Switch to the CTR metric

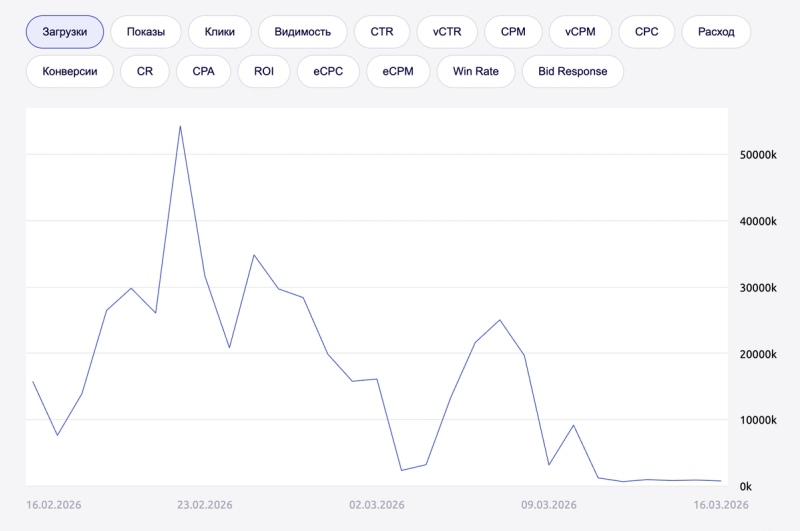point(382,32)
